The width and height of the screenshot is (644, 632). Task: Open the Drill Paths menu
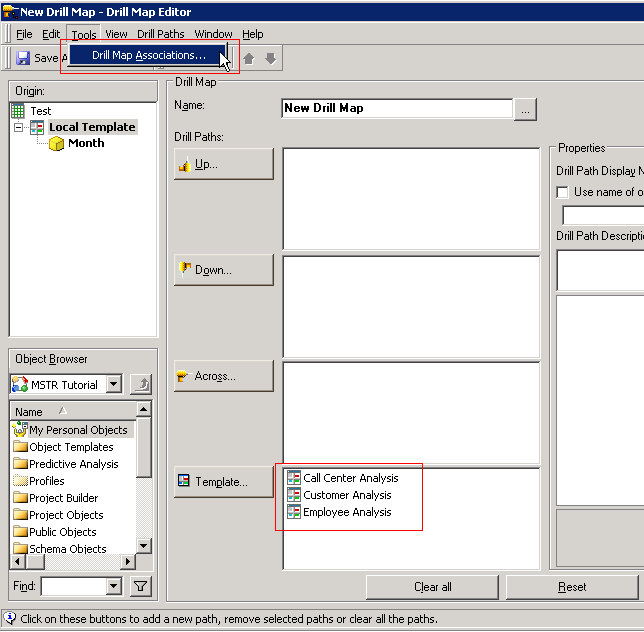click(x=160, y=34)
